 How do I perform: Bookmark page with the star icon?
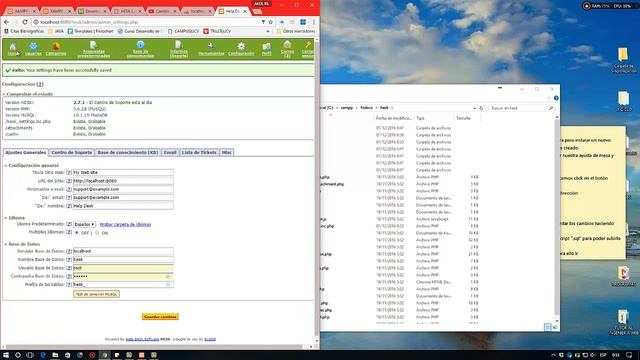click(271, 22)
